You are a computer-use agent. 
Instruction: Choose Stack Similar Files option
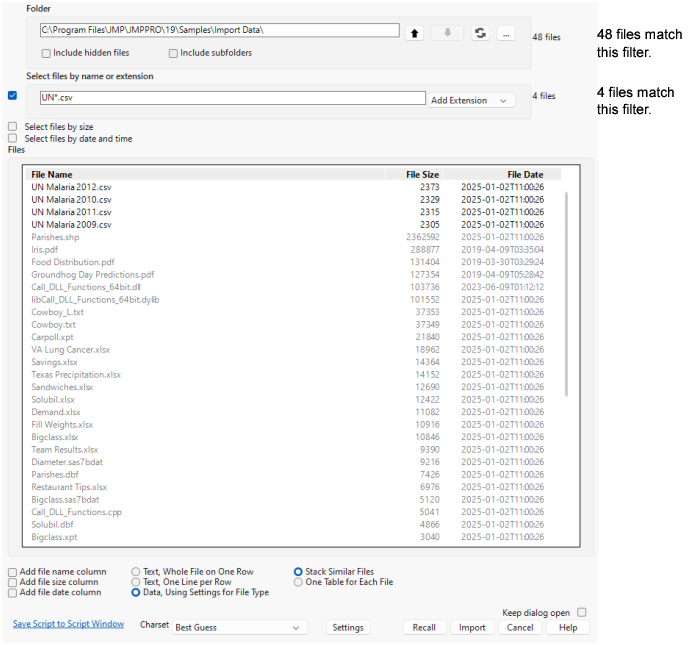(298, 572)
